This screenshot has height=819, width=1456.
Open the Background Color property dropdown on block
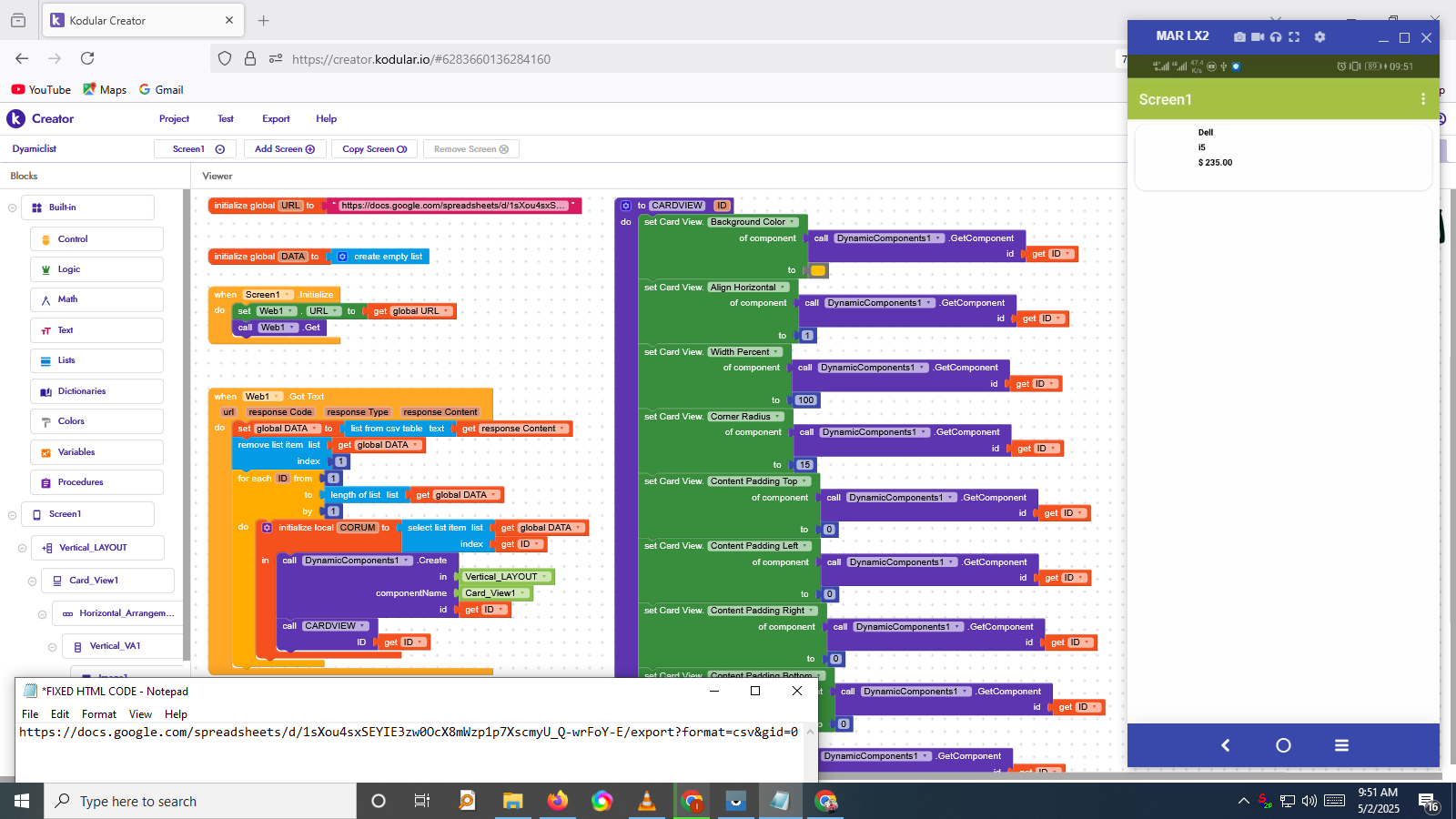point(753,222)
